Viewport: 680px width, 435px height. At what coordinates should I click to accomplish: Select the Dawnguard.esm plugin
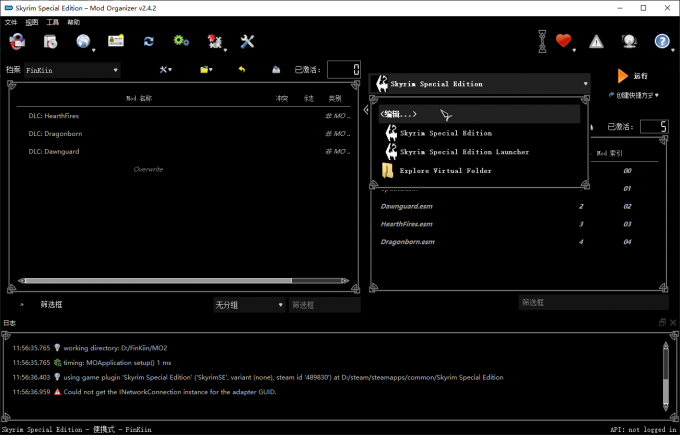516,206
